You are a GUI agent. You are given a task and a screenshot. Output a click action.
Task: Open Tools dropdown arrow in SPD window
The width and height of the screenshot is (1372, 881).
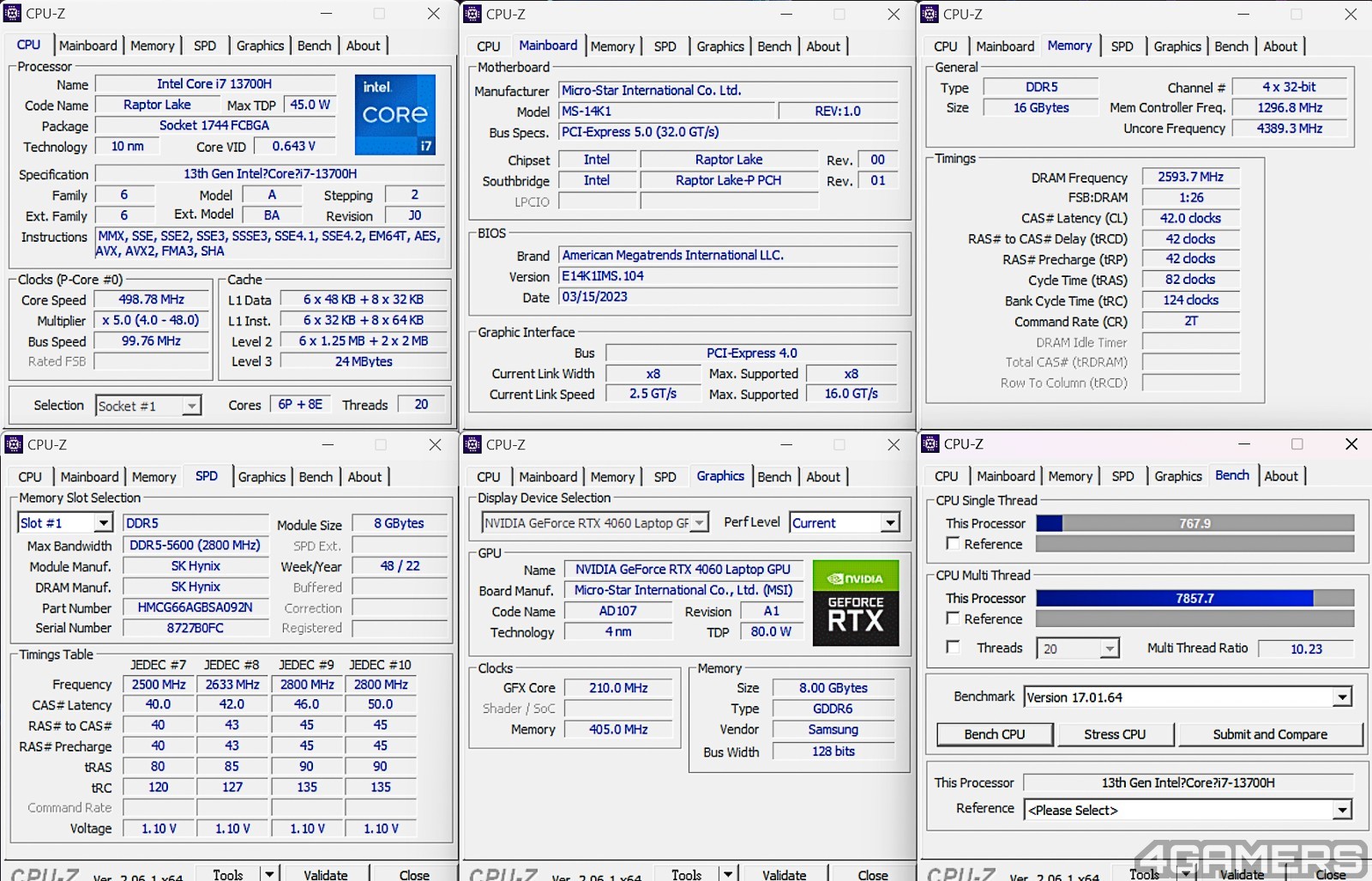[269, 873]
